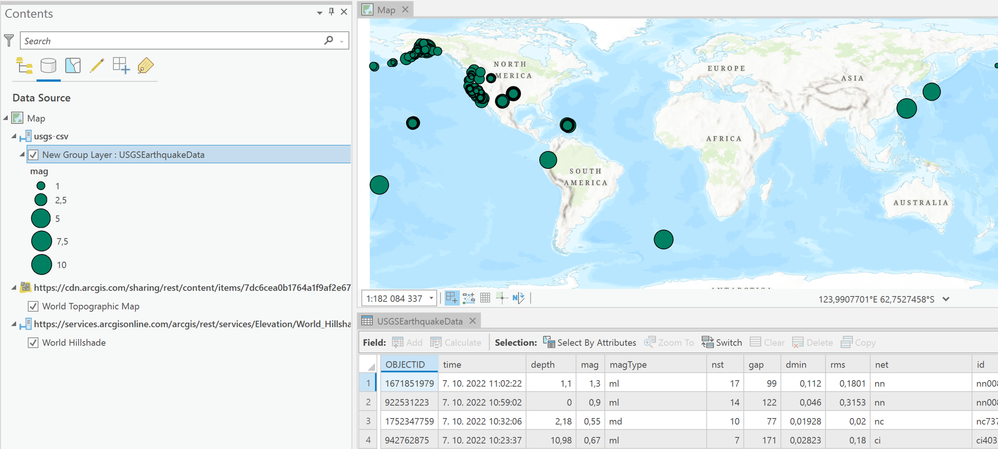This screenshot has width=998, height=449.
Task: Switch to List By Editing pencil icon
Action: click(97, 66)
